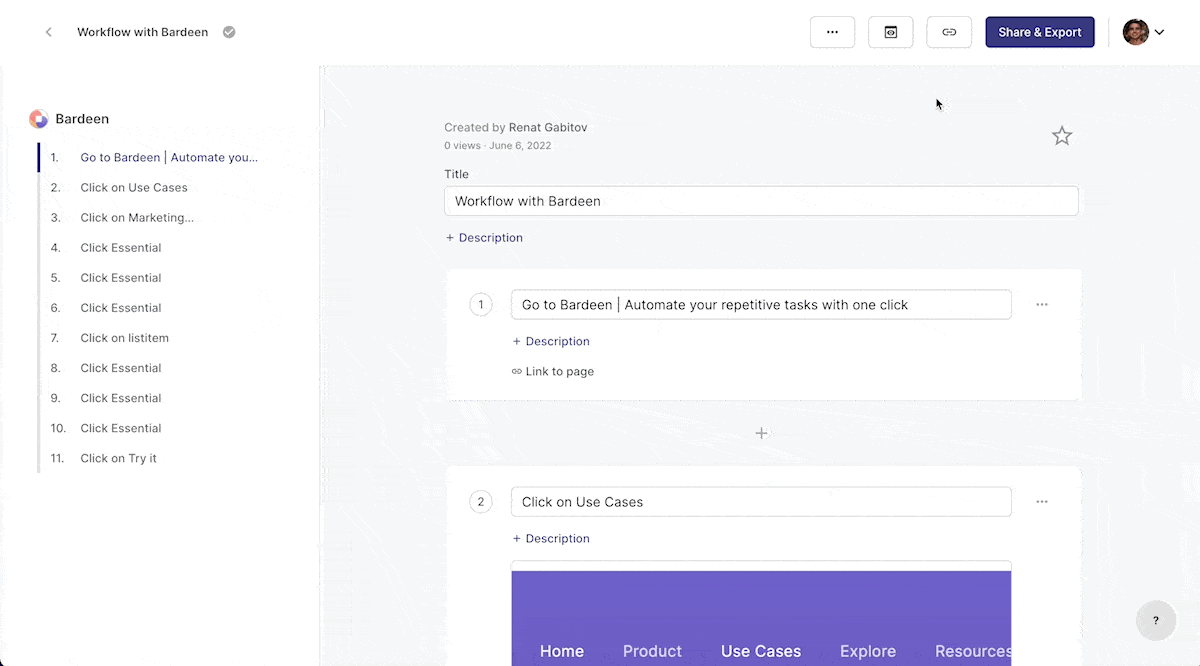The height and width of the screenshot is (666, 1200).
Task: Click the step number 2 circle badge
Action: tap(481, 502)
